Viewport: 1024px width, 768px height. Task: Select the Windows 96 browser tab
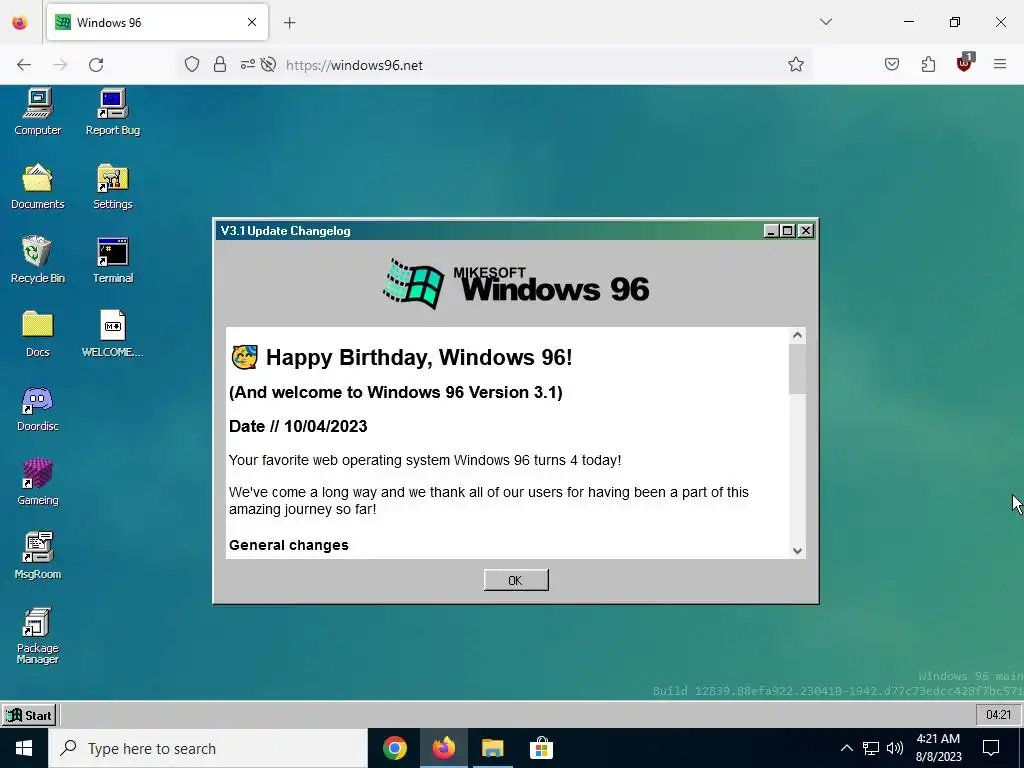(x=157, y=22)
